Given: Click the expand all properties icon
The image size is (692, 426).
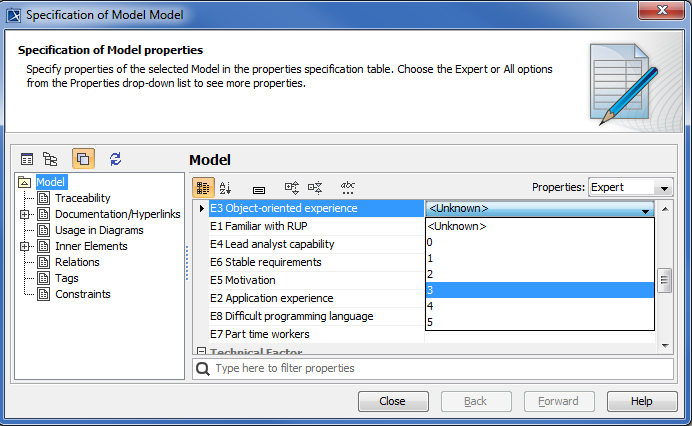Looking at the screenshot, I should pyautogui.click(x=292, y=187).
